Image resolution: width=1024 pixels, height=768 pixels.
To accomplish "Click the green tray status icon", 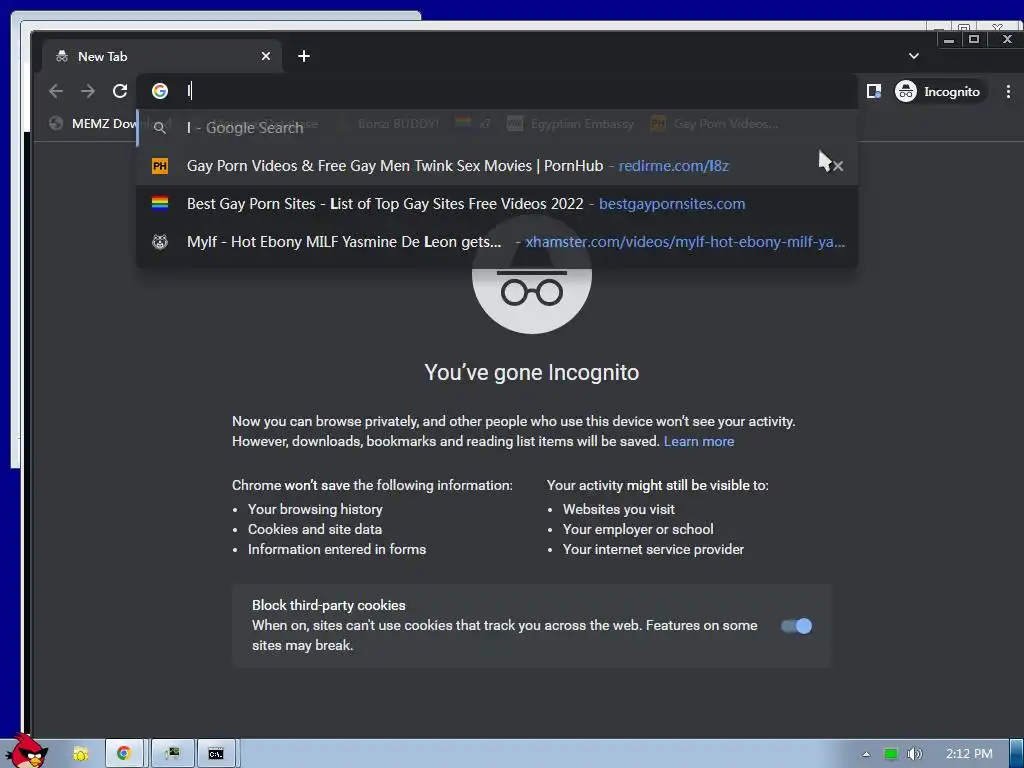I will pyautogui.click(x=890, y=754).
